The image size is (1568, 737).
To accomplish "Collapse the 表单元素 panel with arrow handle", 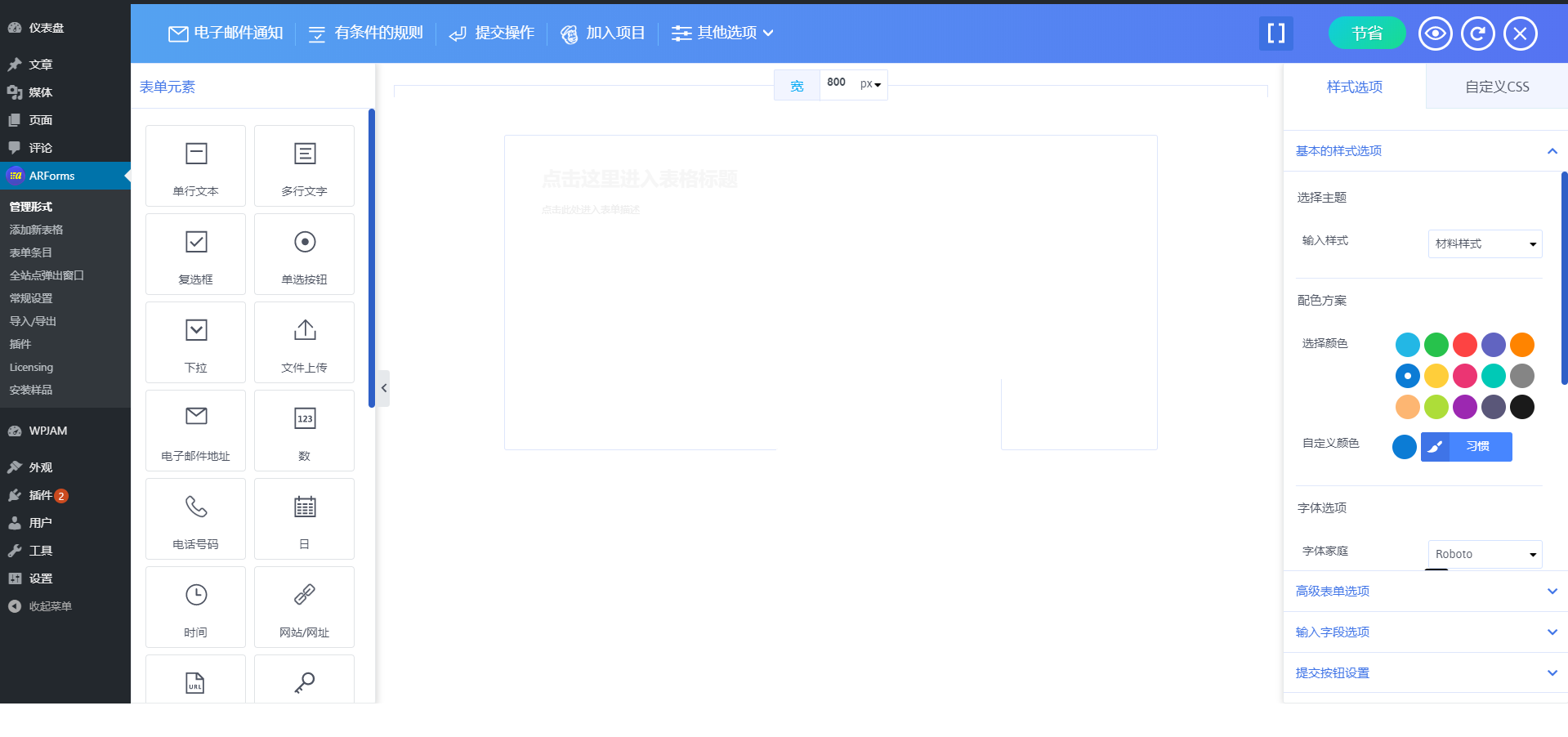I will (383, 388).
